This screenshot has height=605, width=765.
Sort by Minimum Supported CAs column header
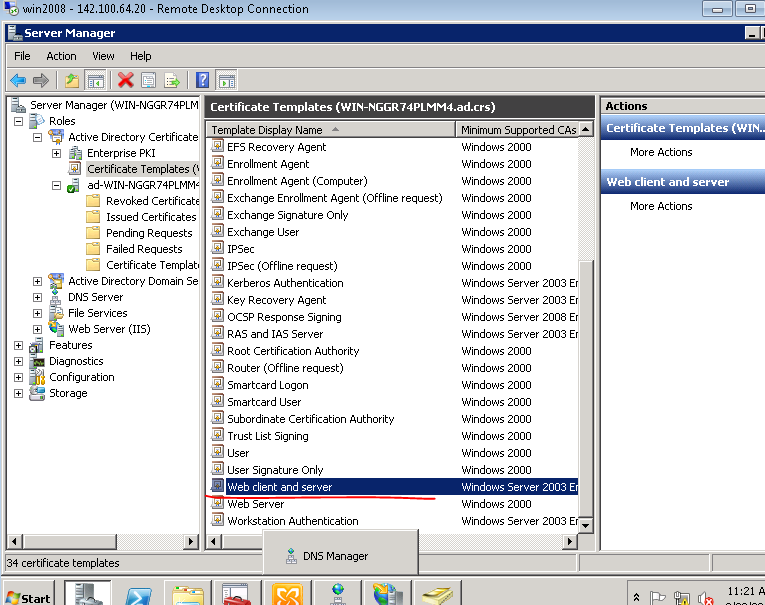(517, 130)
